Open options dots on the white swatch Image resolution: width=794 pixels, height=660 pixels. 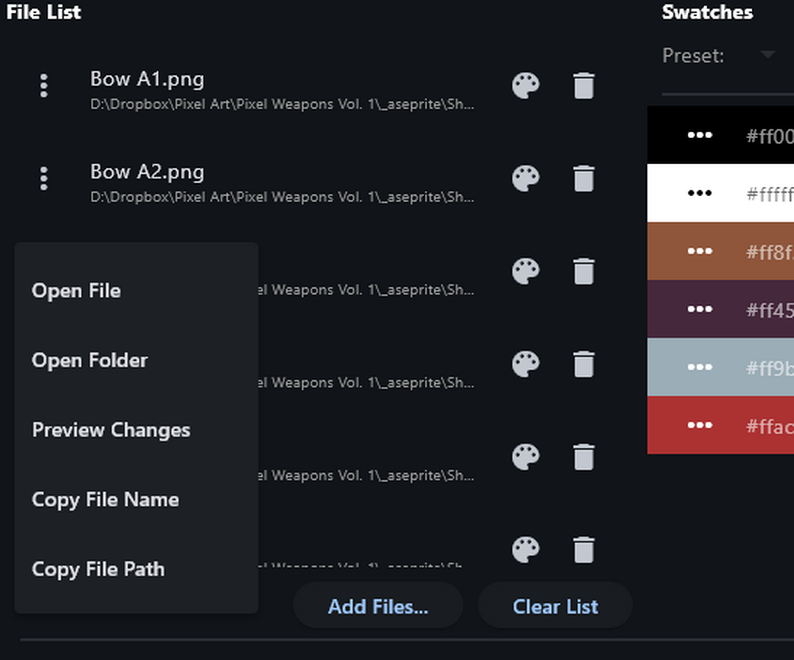(x=700, y=193)
